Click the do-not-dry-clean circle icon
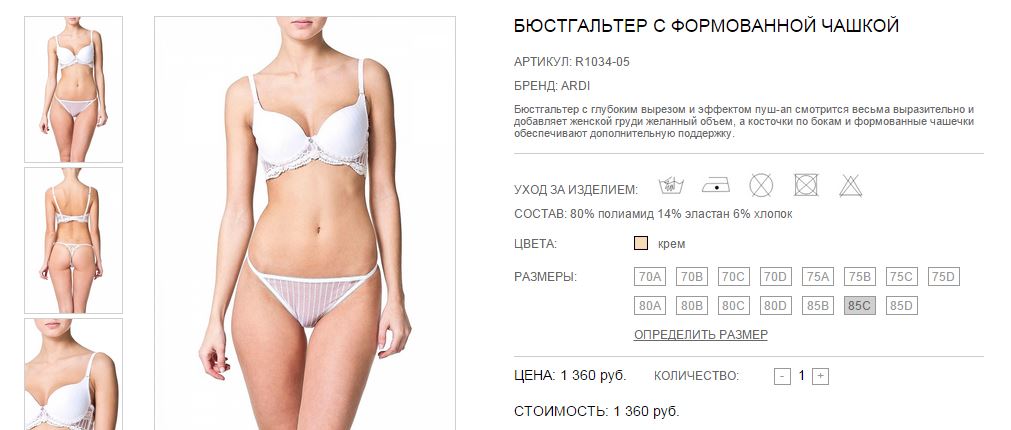The width and height of the screenshot is (1011, 430). pyautogui.click(x=761, y=186)
